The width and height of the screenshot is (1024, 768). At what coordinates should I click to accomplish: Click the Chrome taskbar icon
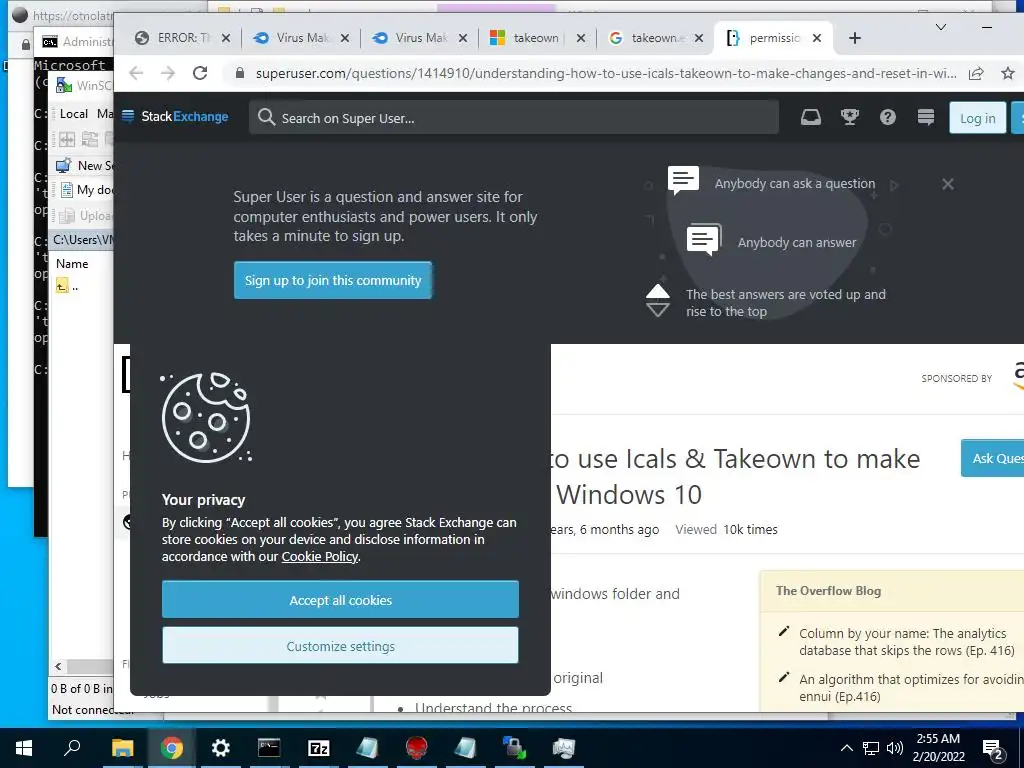pyautogui.click(x=172, y=748)
